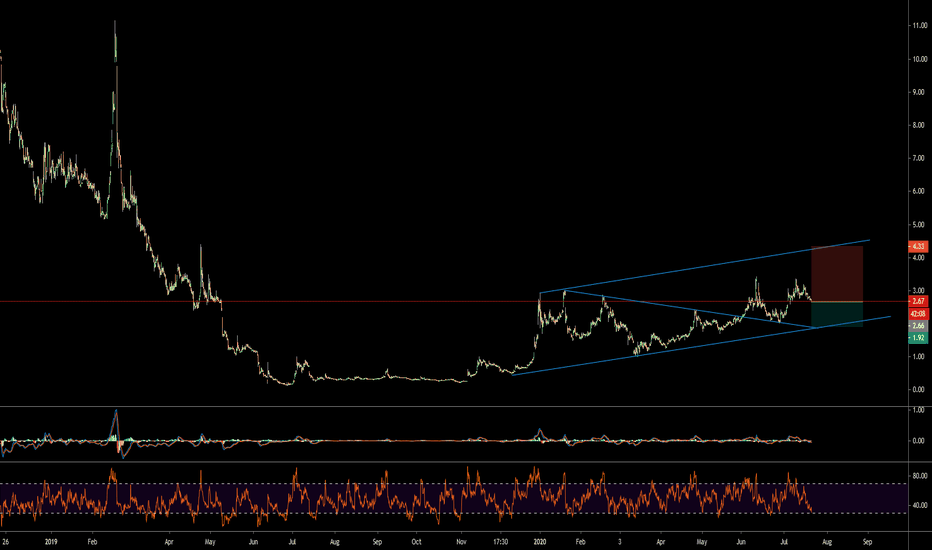Select the lower blue ascending trendline
932x550 pixels.
click(701, 345)
